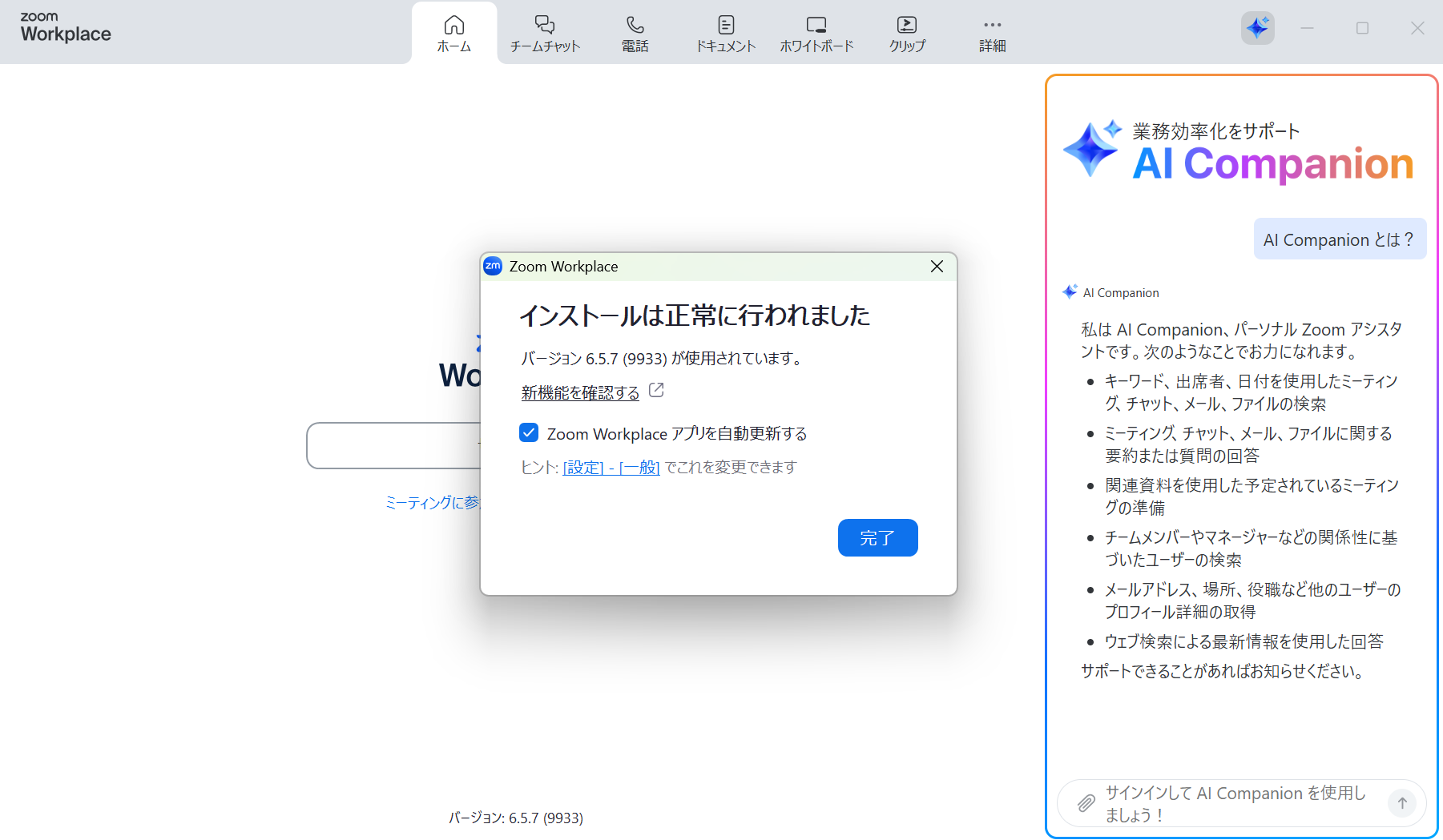Select the クリップ tab
The width and height of the screenshot is (1443, 840).
click(x=907, y=34)
